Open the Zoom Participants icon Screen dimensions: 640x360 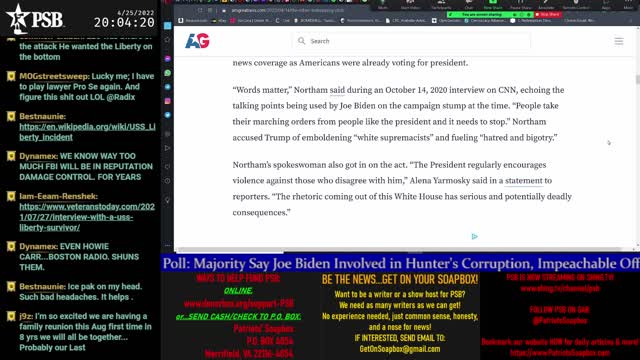[441, 3]
